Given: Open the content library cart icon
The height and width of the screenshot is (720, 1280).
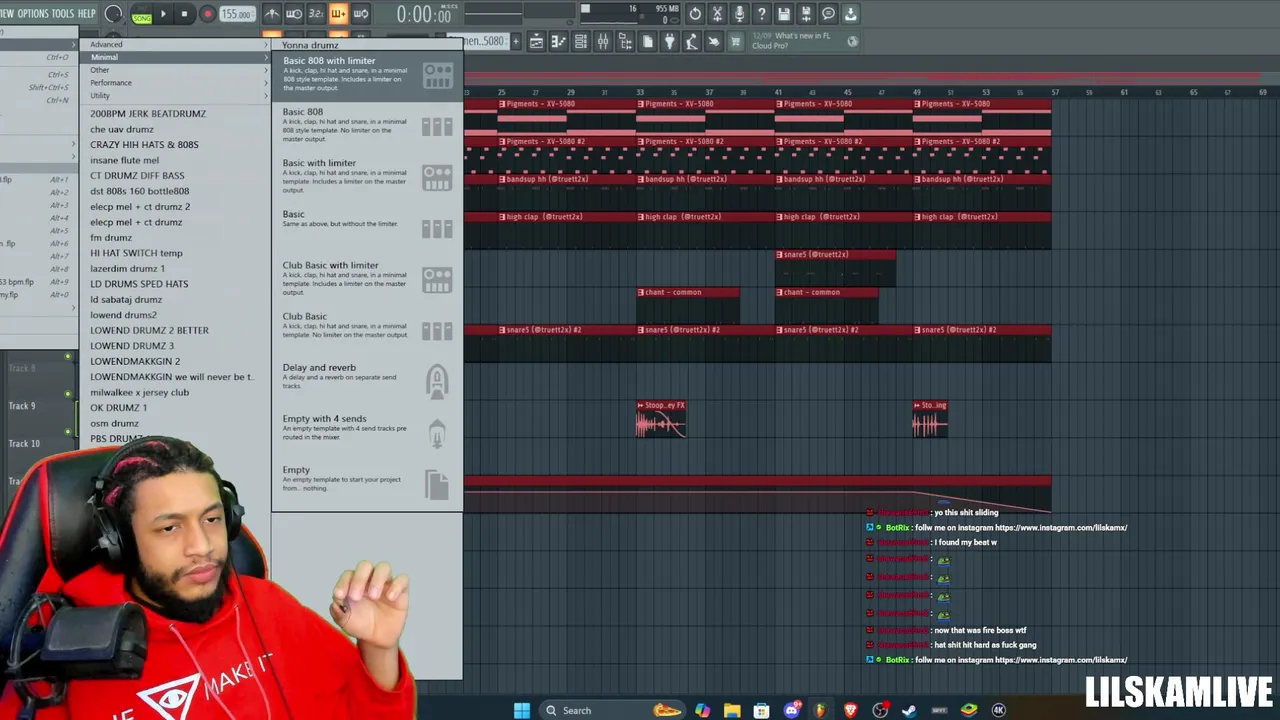Looking at the screenshot, I should [735, 41].
